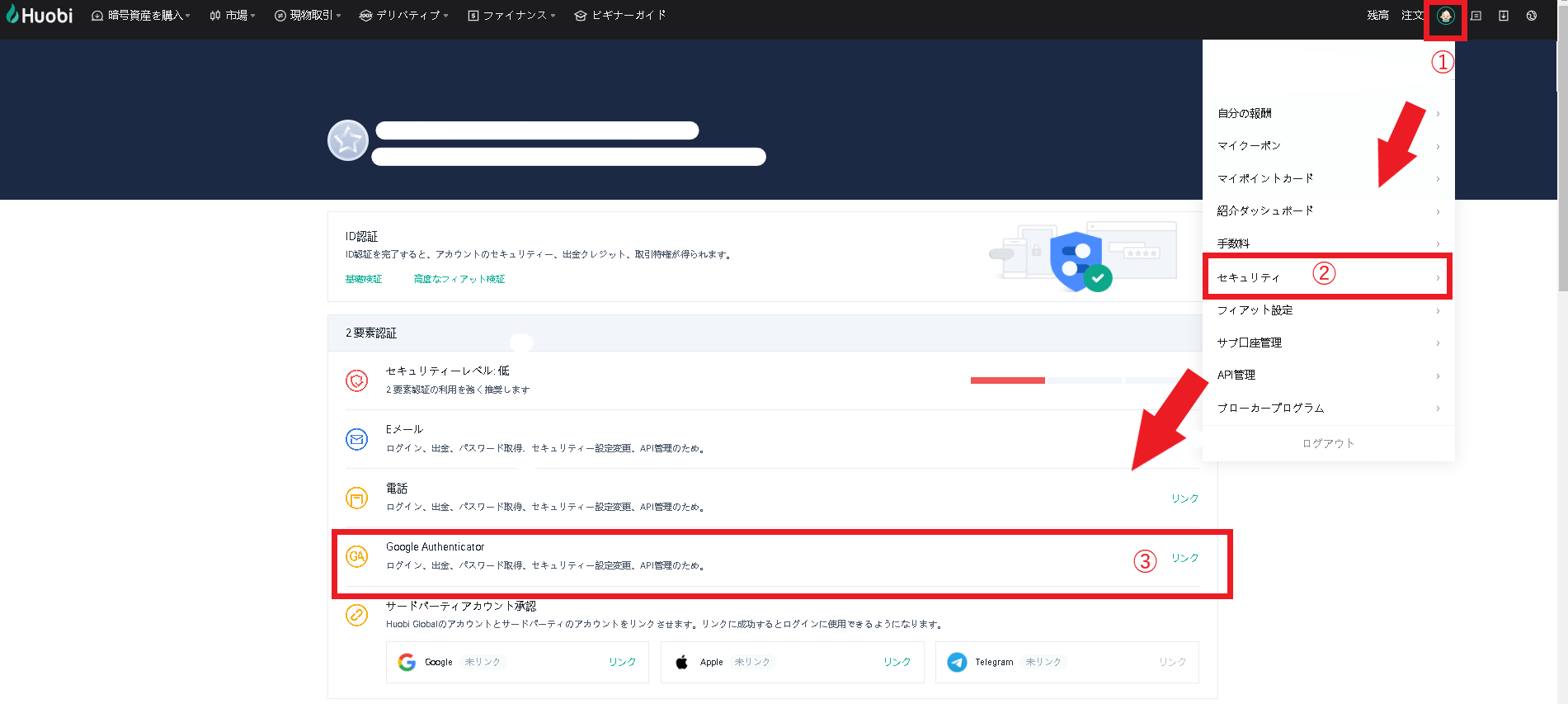
Task: Click chevron next to ブローカープログラム
Action: click(1438, 409)
